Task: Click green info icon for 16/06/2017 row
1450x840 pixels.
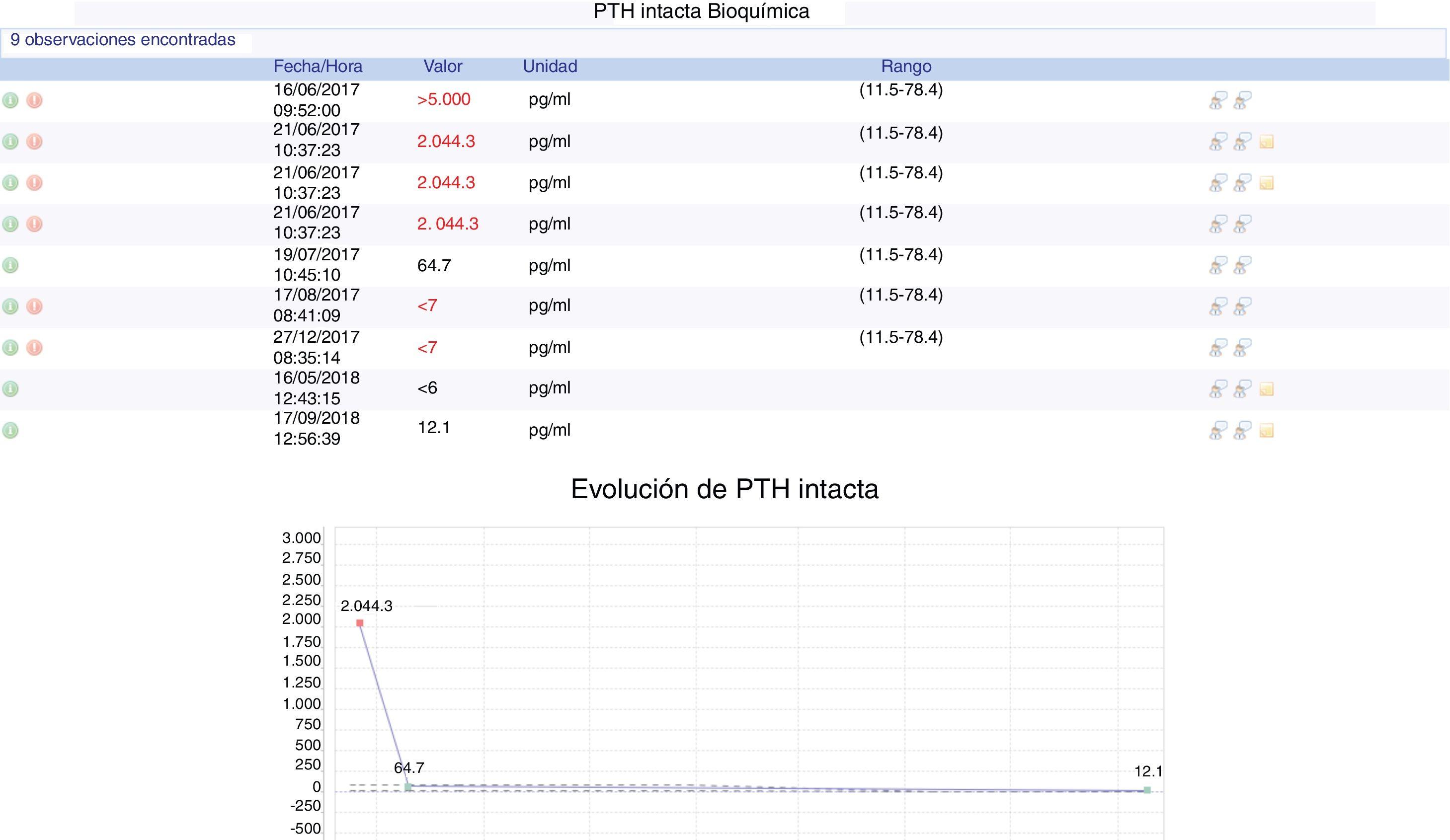Action: 10,100
